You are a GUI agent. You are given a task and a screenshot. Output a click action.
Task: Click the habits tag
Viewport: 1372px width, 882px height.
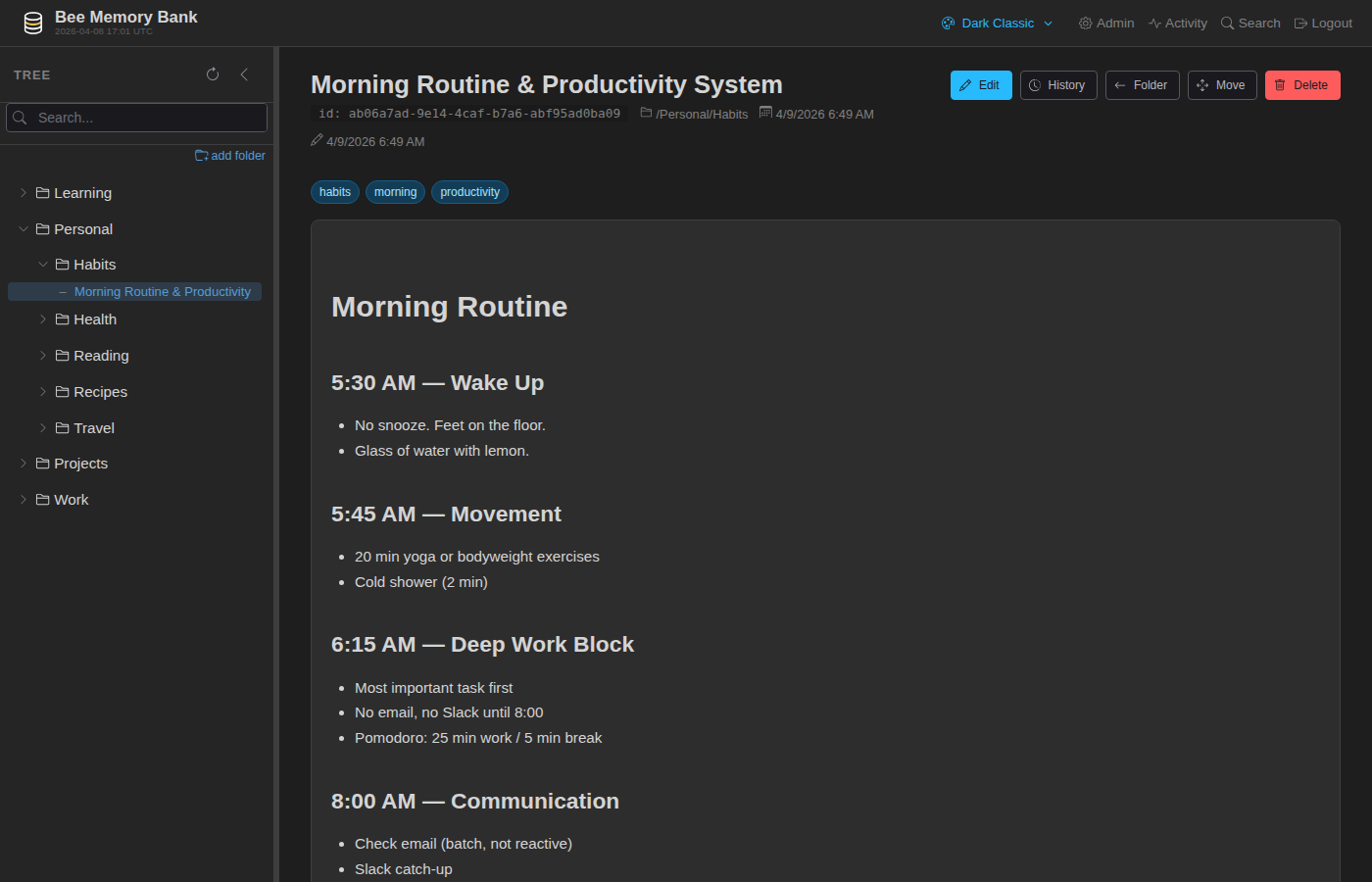click(x=335, y=192)
